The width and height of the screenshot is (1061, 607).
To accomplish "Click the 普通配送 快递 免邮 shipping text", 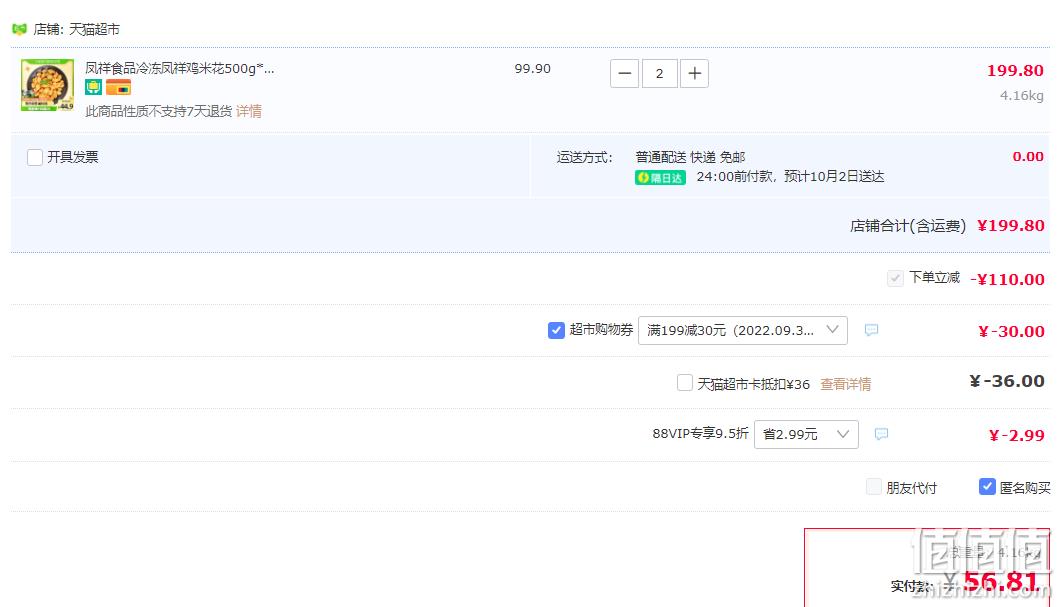I will [x=690, y=157].
